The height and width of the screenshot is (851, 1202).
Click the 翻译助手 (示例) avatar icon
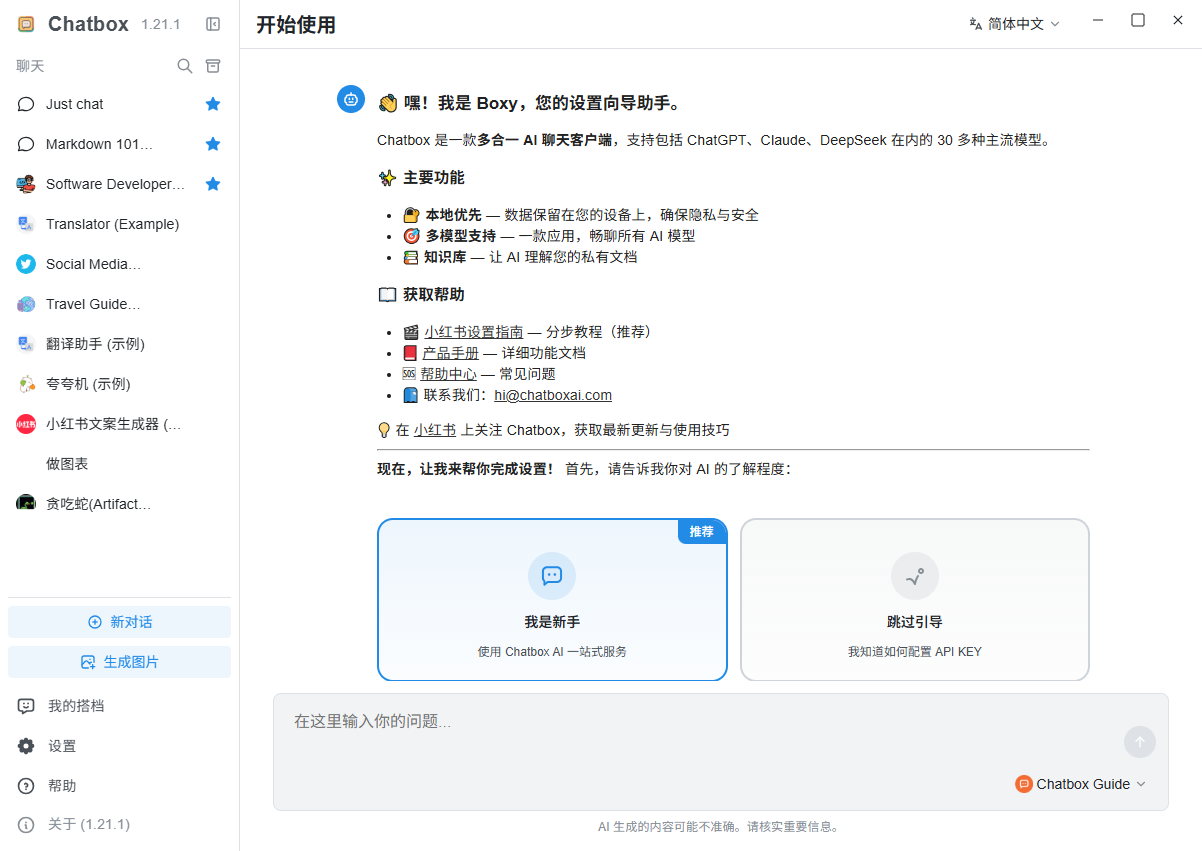[x=26, y=344]
